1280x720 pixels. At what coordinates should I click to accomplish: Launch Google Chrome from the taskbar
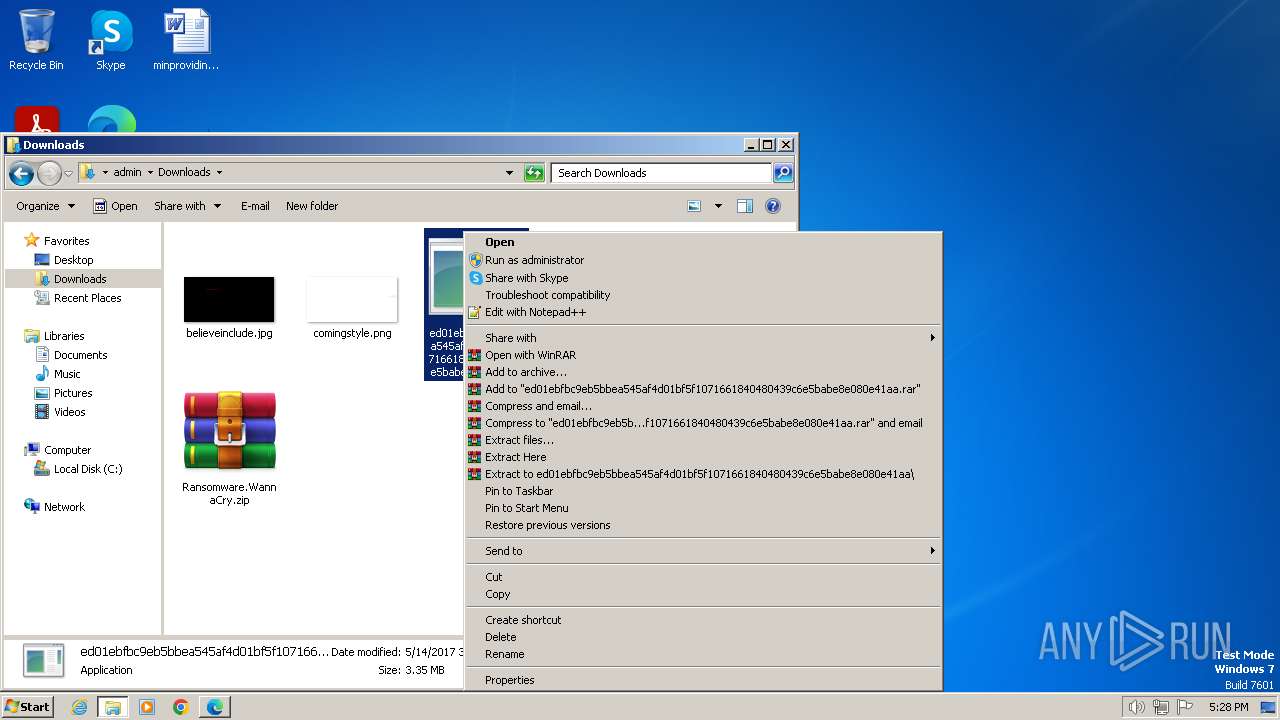coord(181,707)
